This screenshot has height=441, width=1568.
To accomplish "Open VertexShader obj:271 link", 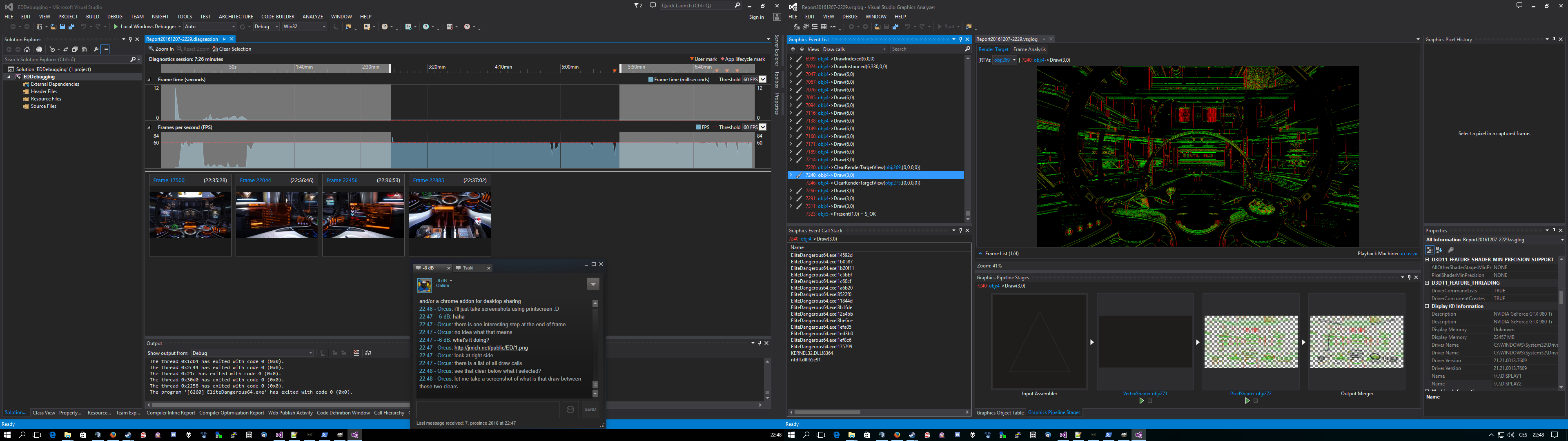I will pyautogui.click(x=1145, y=394).
